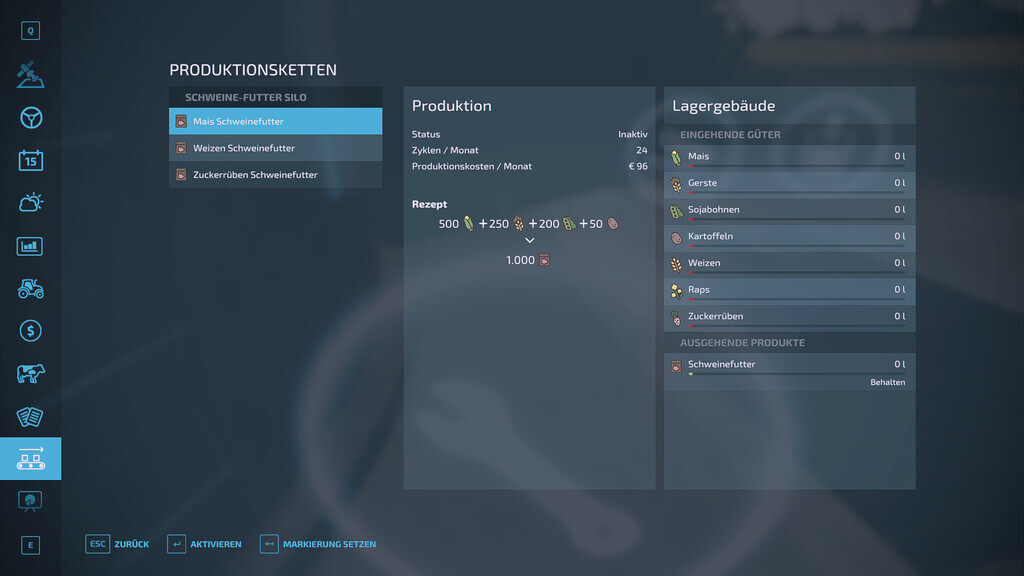Open the tractor vehicles page icon
The width and height of the screenshot is (1024, 576).
pyautogui.click(x=31, y=289)
